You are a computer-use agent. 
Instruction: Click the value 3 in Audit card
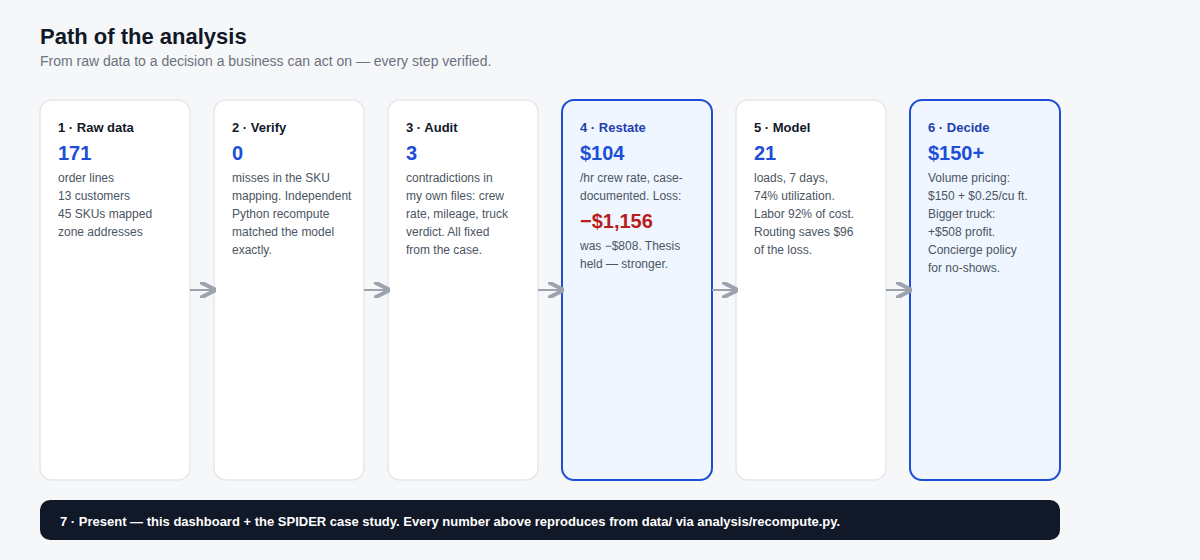(412, 153)
